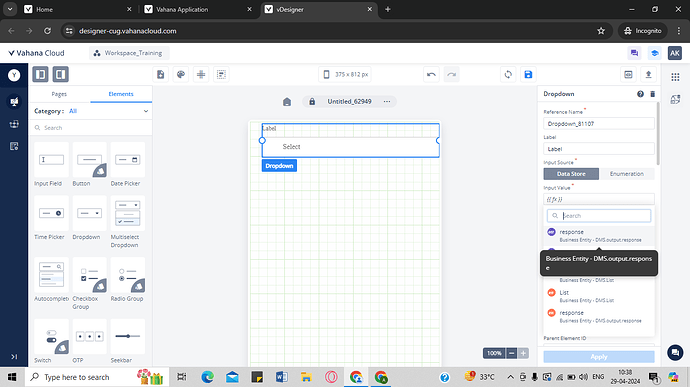690x387 pixels.
Task: Click the publish upload icon
Action: 648,74
